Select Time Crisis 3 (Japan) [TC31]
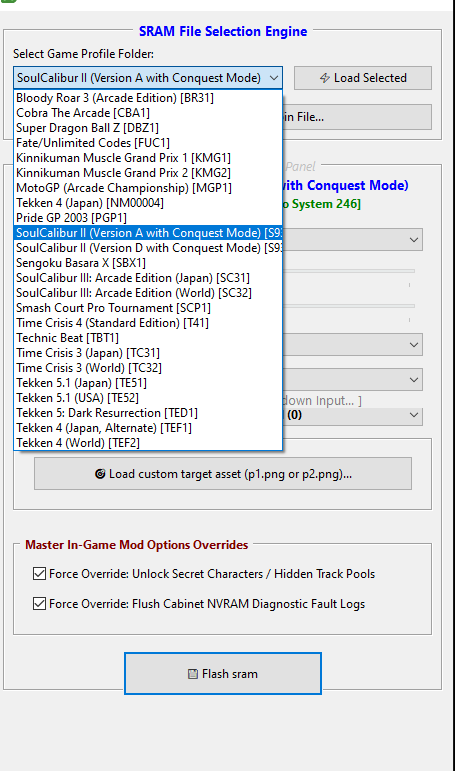The height and width of the screenshot is (771, 455). [148, 353]
